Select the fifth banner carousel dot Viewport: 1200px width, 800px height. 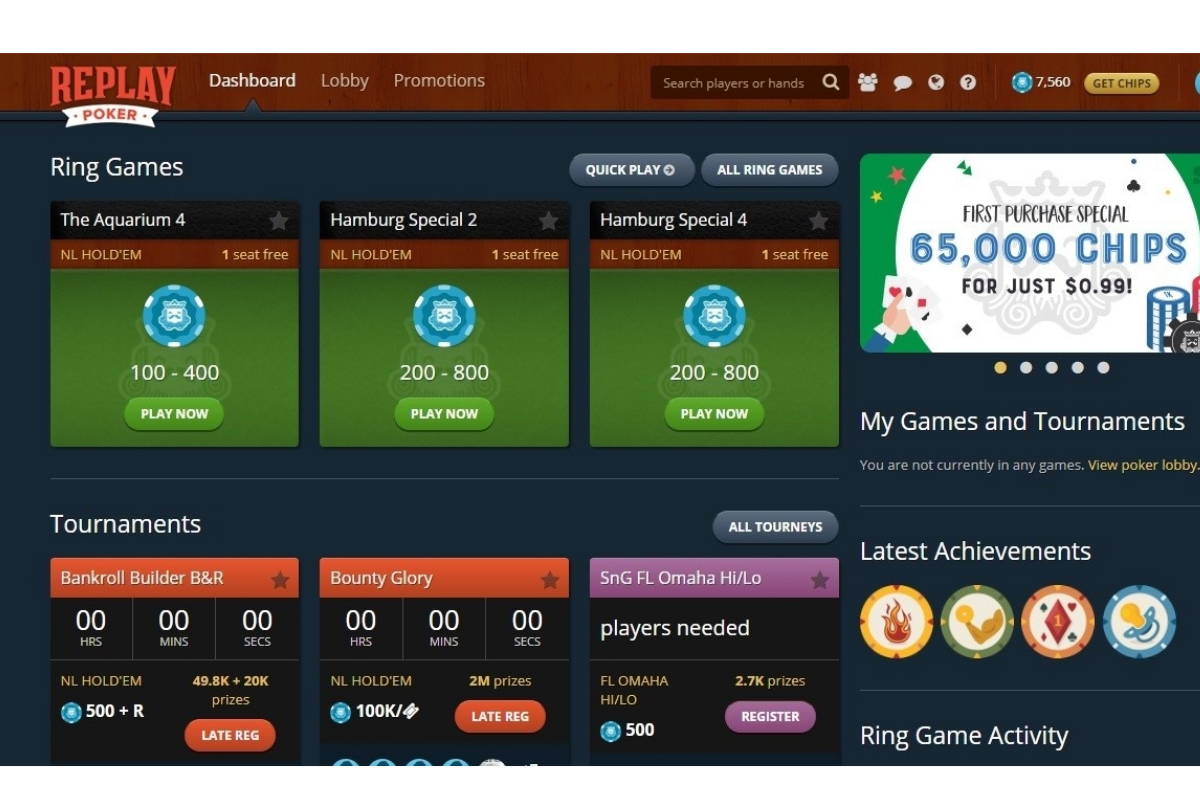1103,367
